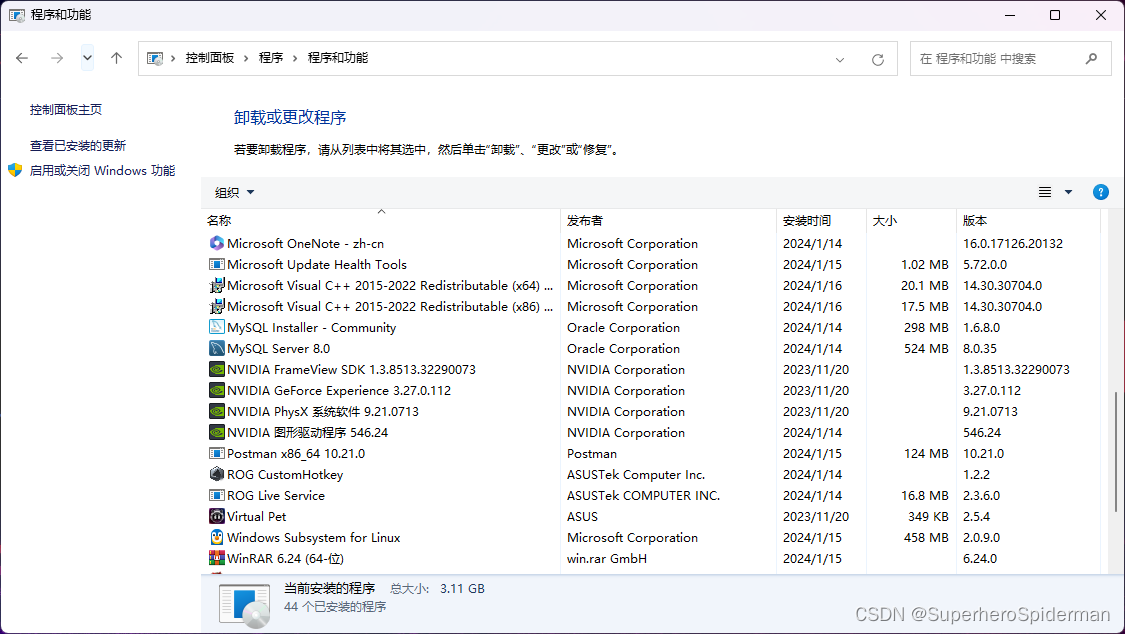Click version 16.0.17126.20132 cell
Viewport: 1125px width, 634px height.
coord(1012,243)
